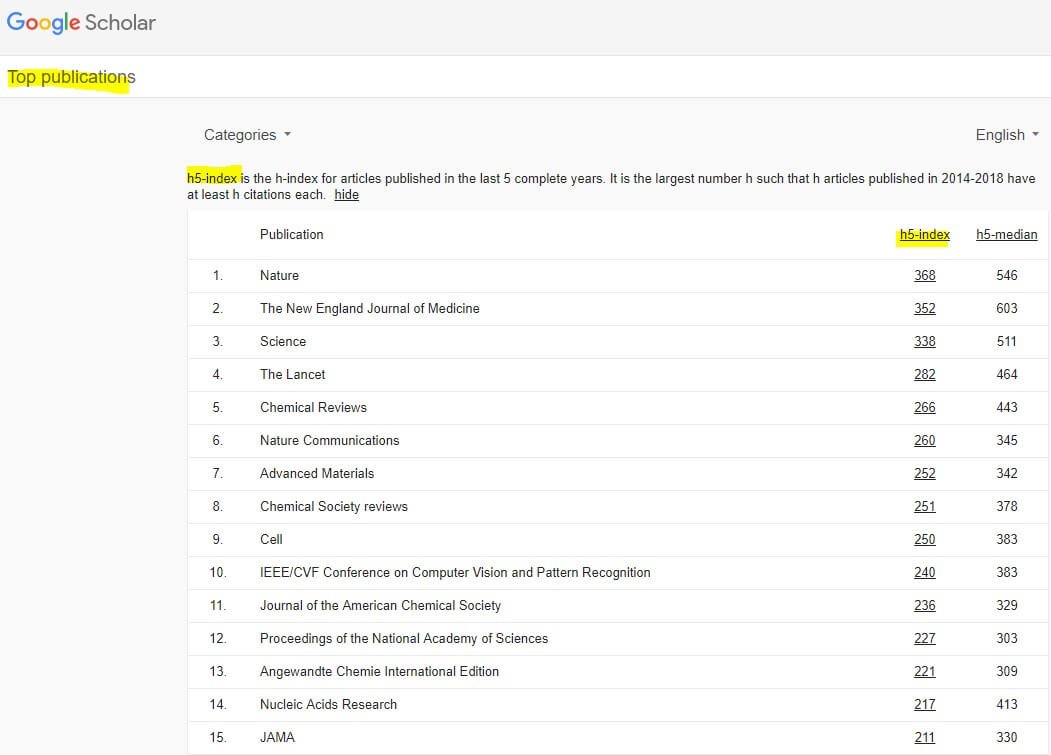Viewport: 1051px width, 755px height.
Task: Select the Chemical Society reviews name
Action: 334,506
